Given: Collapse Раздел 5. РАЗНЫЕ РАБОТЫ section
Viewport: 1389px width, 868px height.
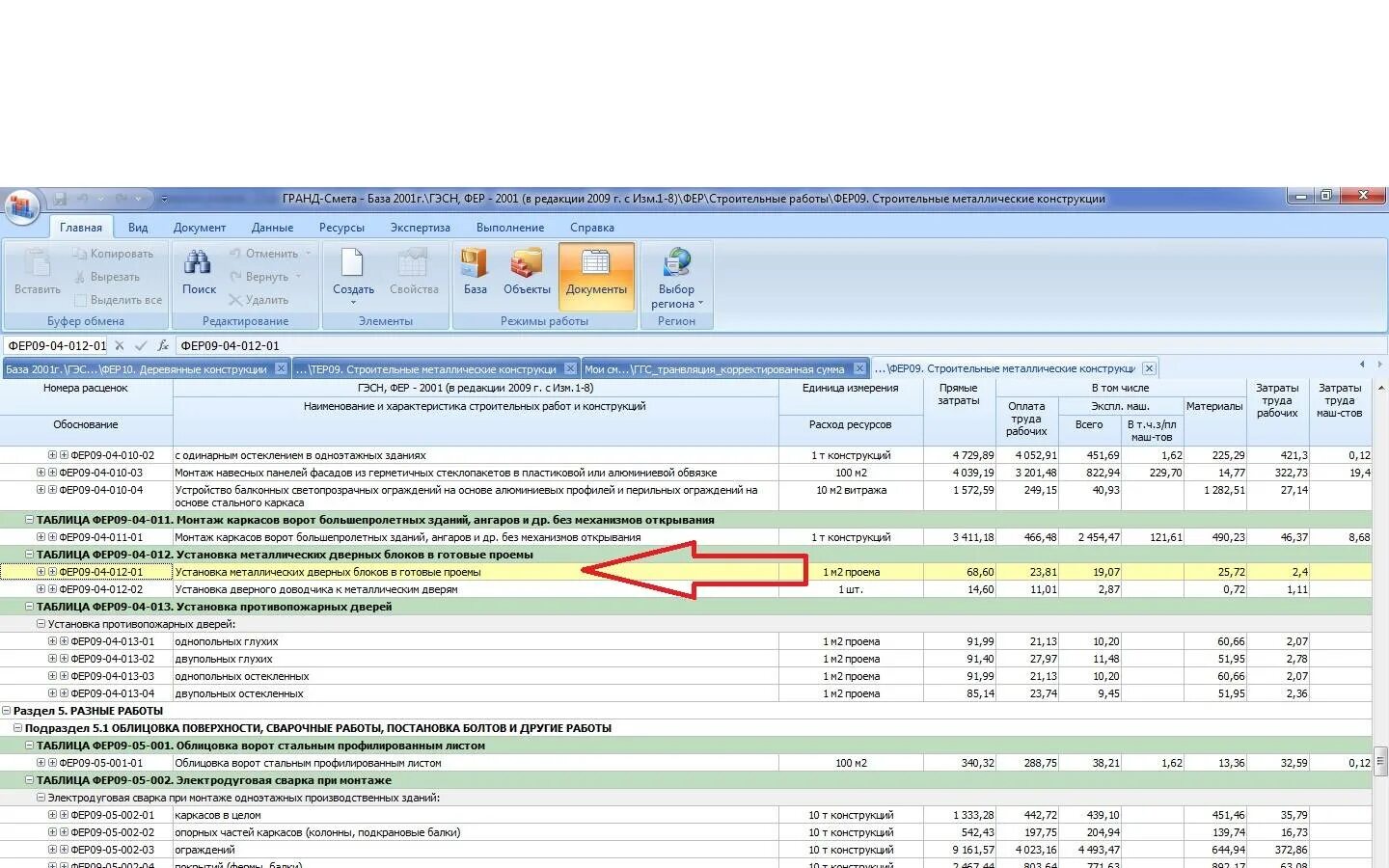Looking at the screenshot, I should click(6, 711).
